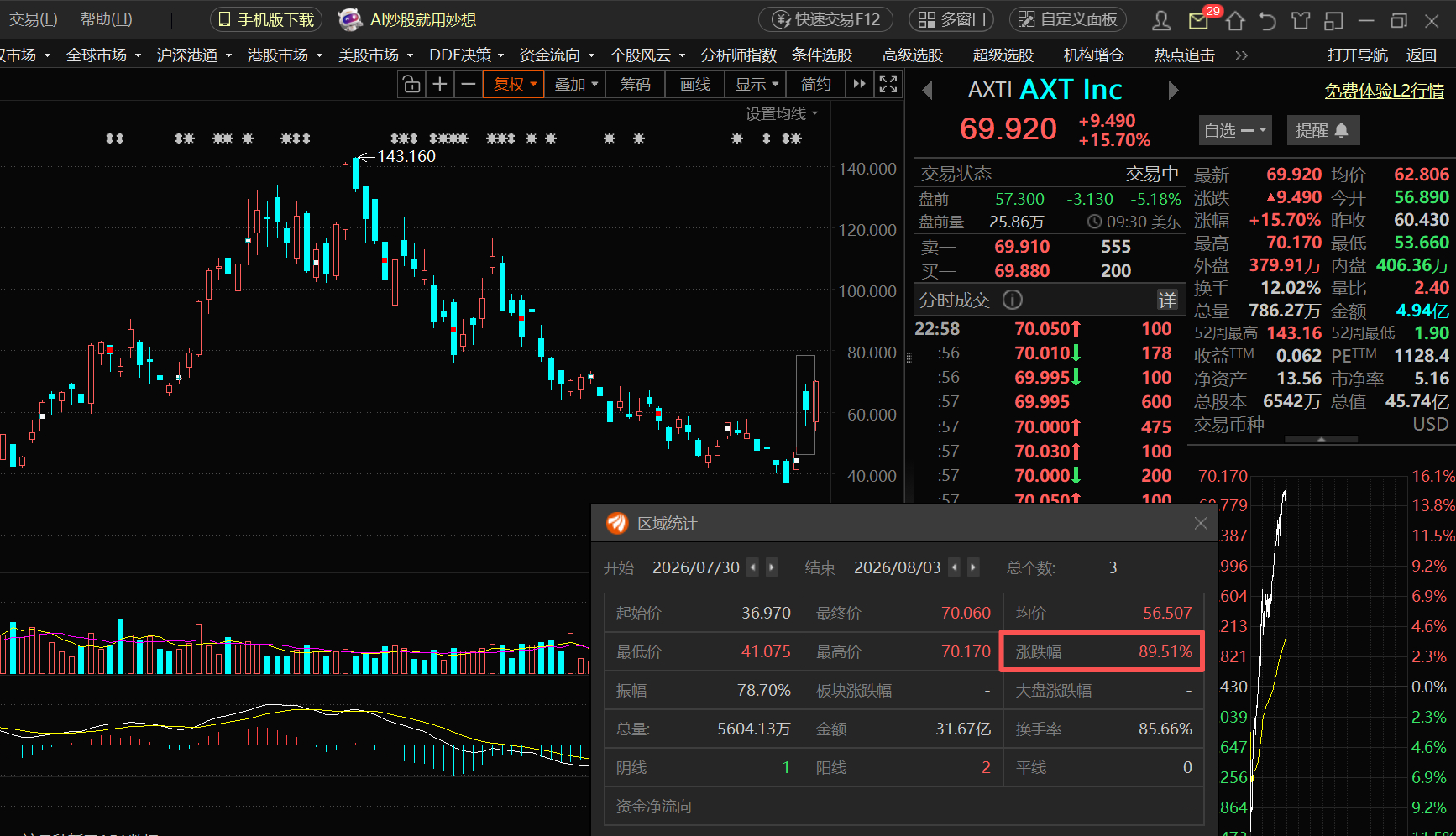Click AI炒股就用妙想 link
The width and height of the screenshot is (1456, 836).
[423, 19]
